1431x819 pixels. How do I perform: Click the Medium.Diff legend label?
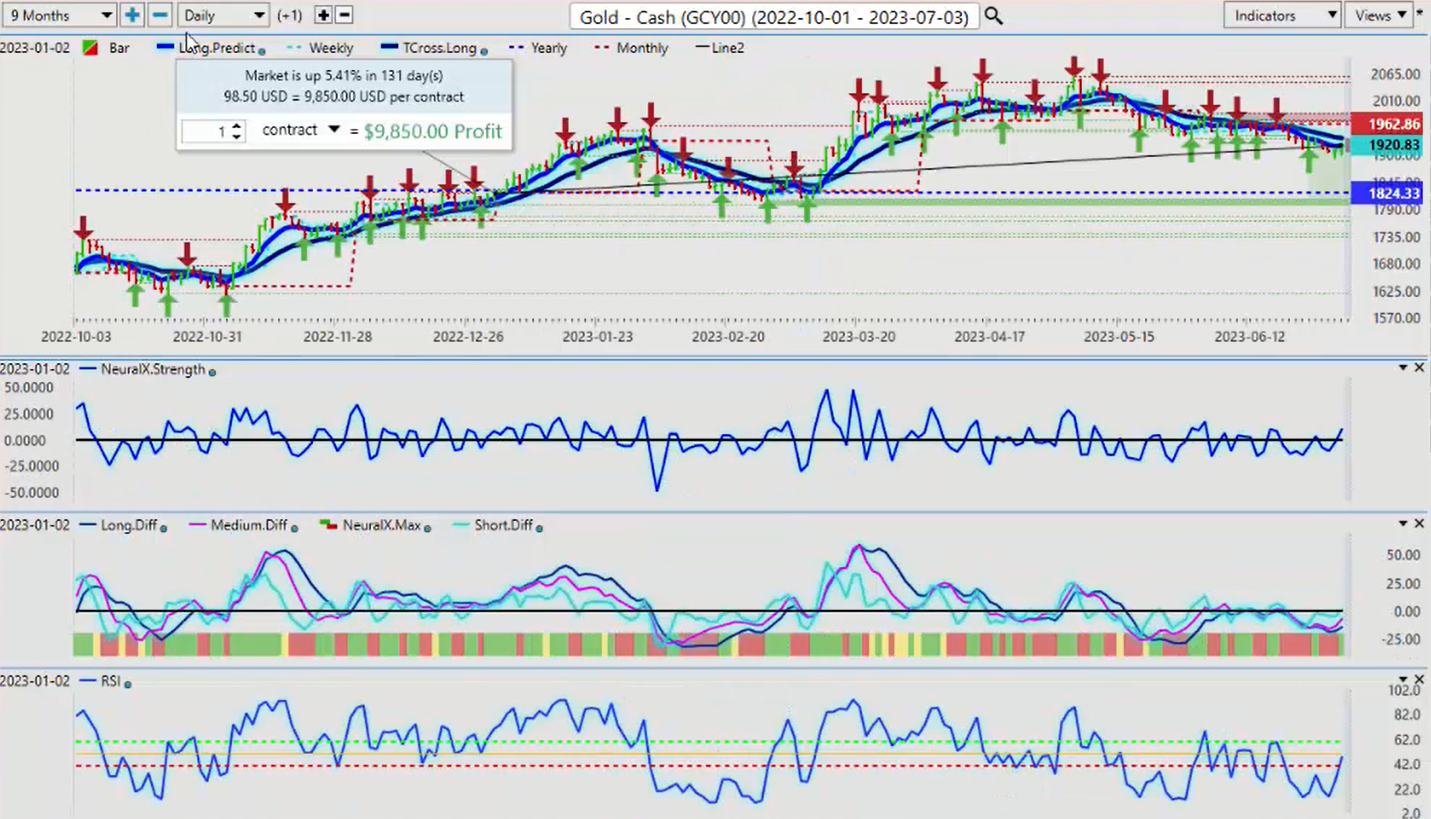tap(249, 525)
